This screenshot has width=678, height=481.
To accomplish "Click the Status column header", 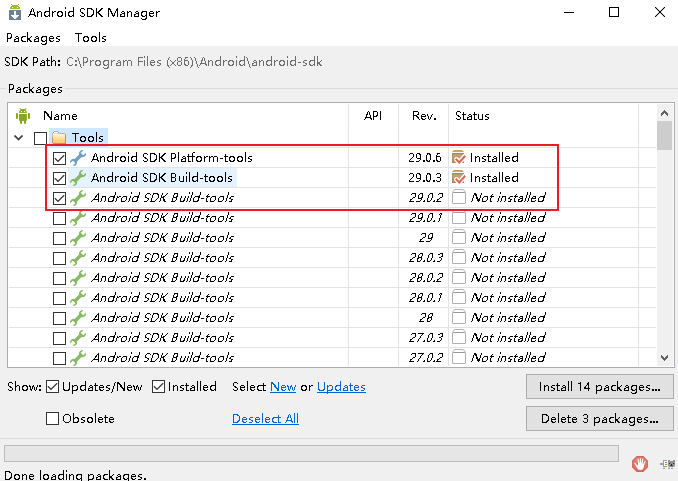I will pos(472,116).
